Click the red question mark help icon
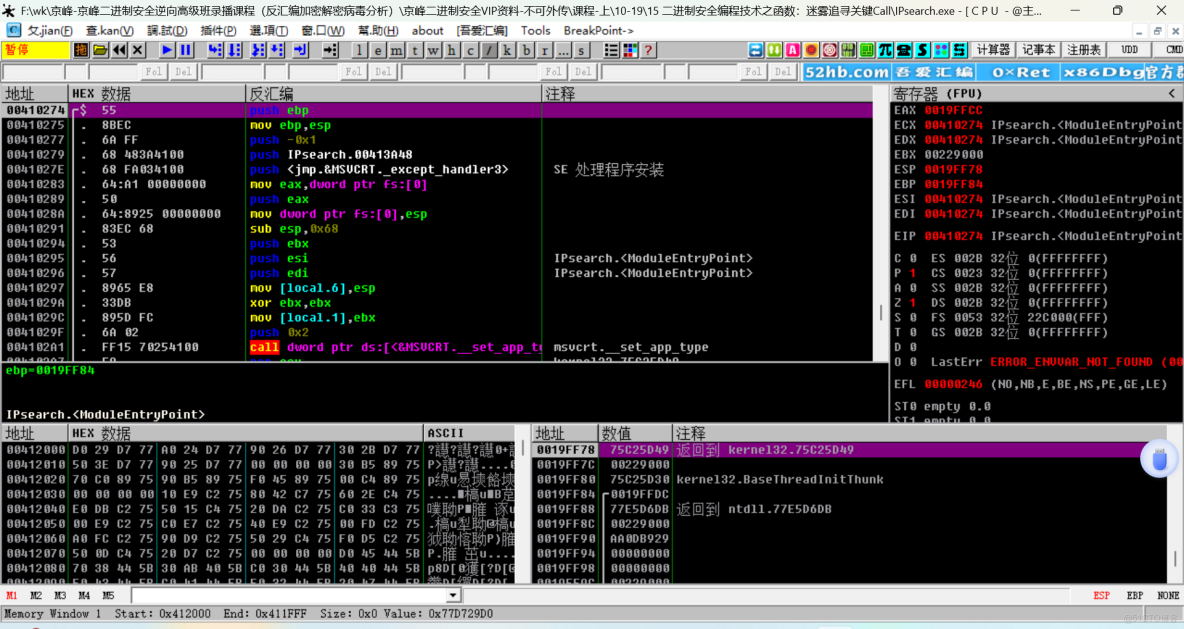Image resolution: width=1184 pixels, height=629 pixels. coord(648,51)
